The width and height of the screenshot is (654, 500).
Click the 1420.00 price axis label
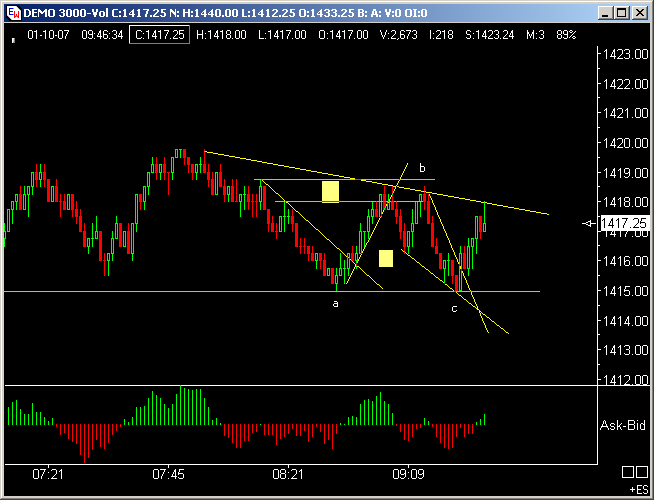(626, 143)
